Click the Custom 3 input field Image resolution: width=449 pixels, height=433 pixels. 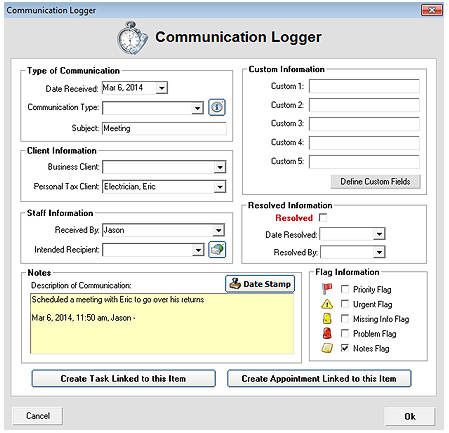(364, 124)
